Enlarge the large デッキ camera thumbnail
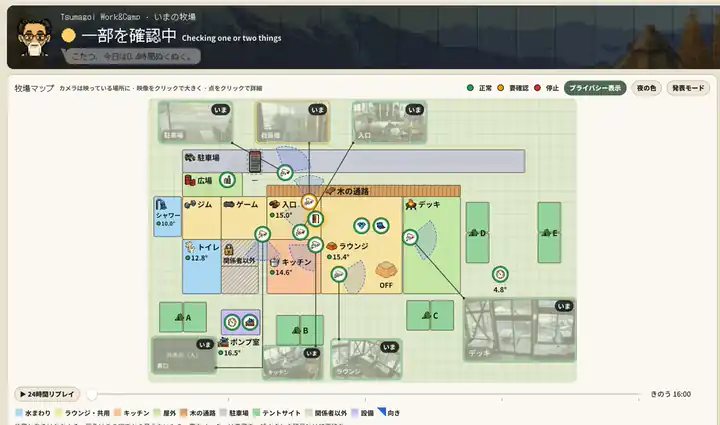 click(519, 330)
